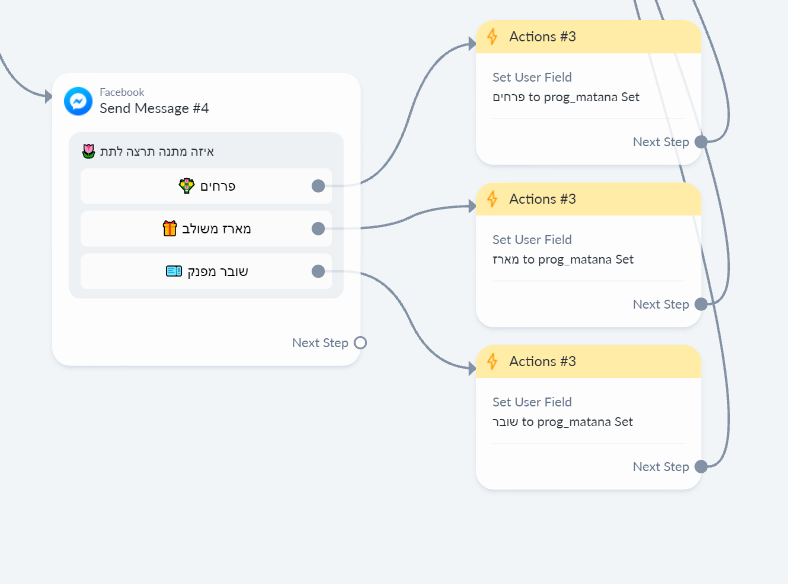
Task: Click the Facebook Messenger icon on Send Message #4
Action: pos(78,101)
